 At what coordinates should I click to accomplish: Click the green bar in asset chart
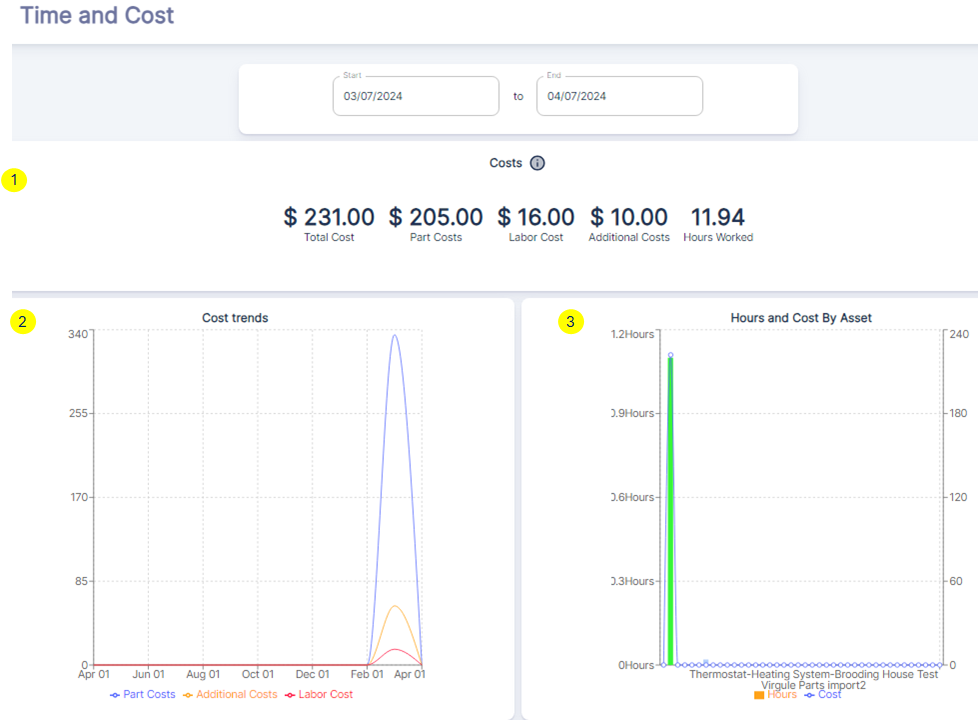(x=670, y=510)
